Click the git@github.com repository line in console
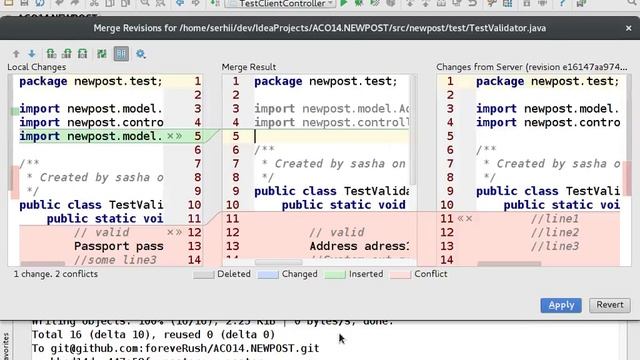640x360 pixels. (x=176, y=349)
